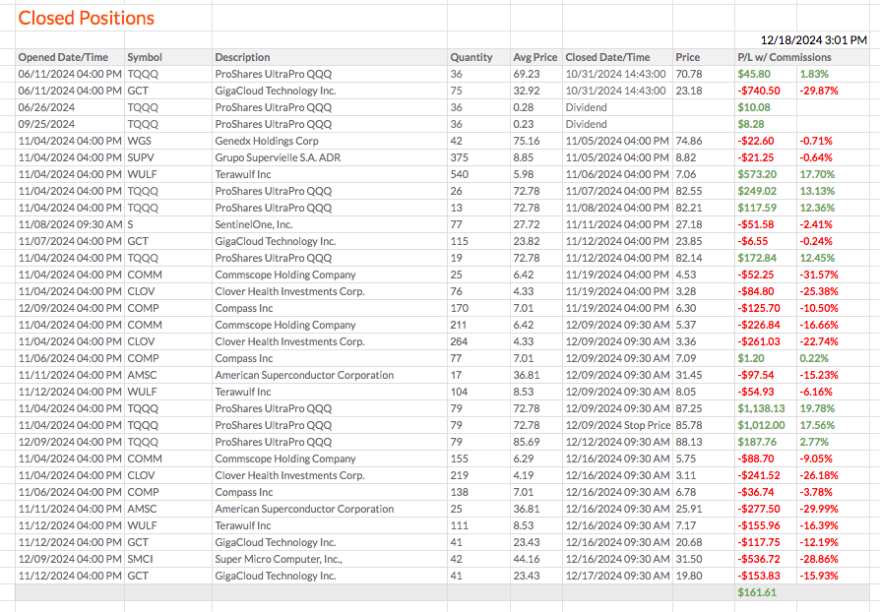The image size is (880, 612).
Task: Click the 12/18/2024 3:01 PM timestamp cell
Action: coord(814,40)
